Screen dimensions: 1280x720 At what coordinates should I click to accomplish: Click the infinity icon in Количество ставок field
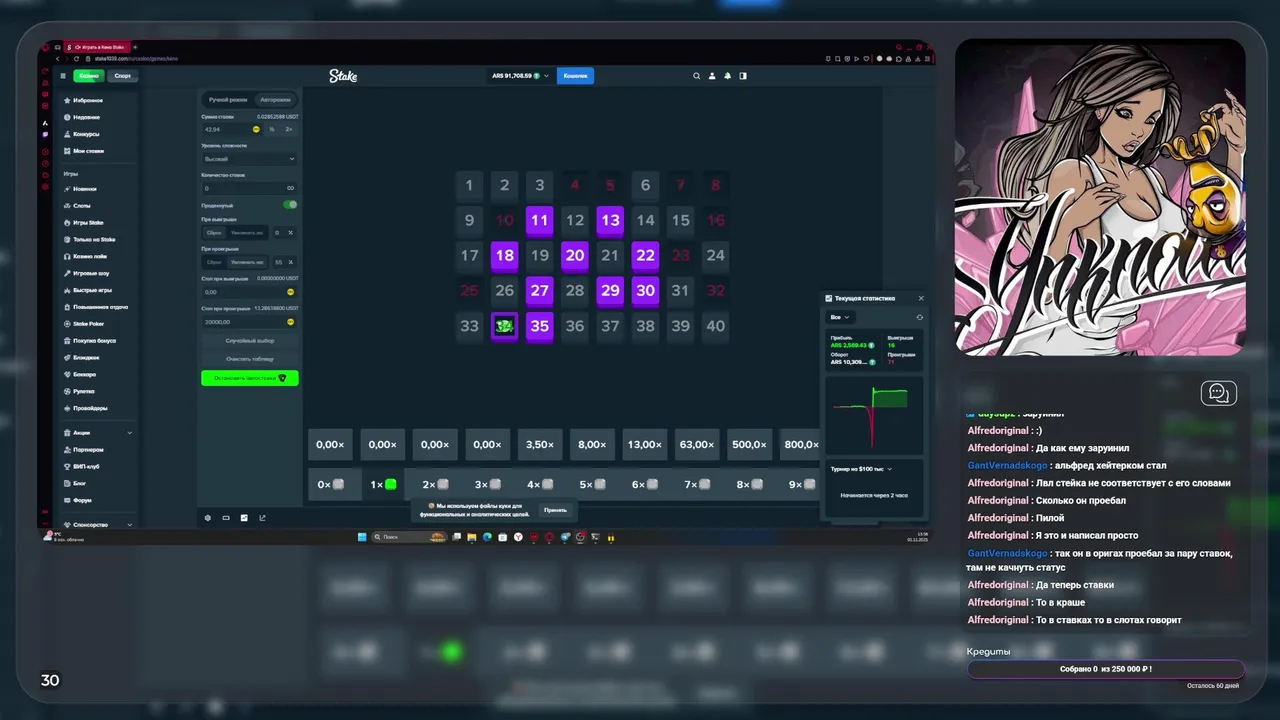click(291, 188)
